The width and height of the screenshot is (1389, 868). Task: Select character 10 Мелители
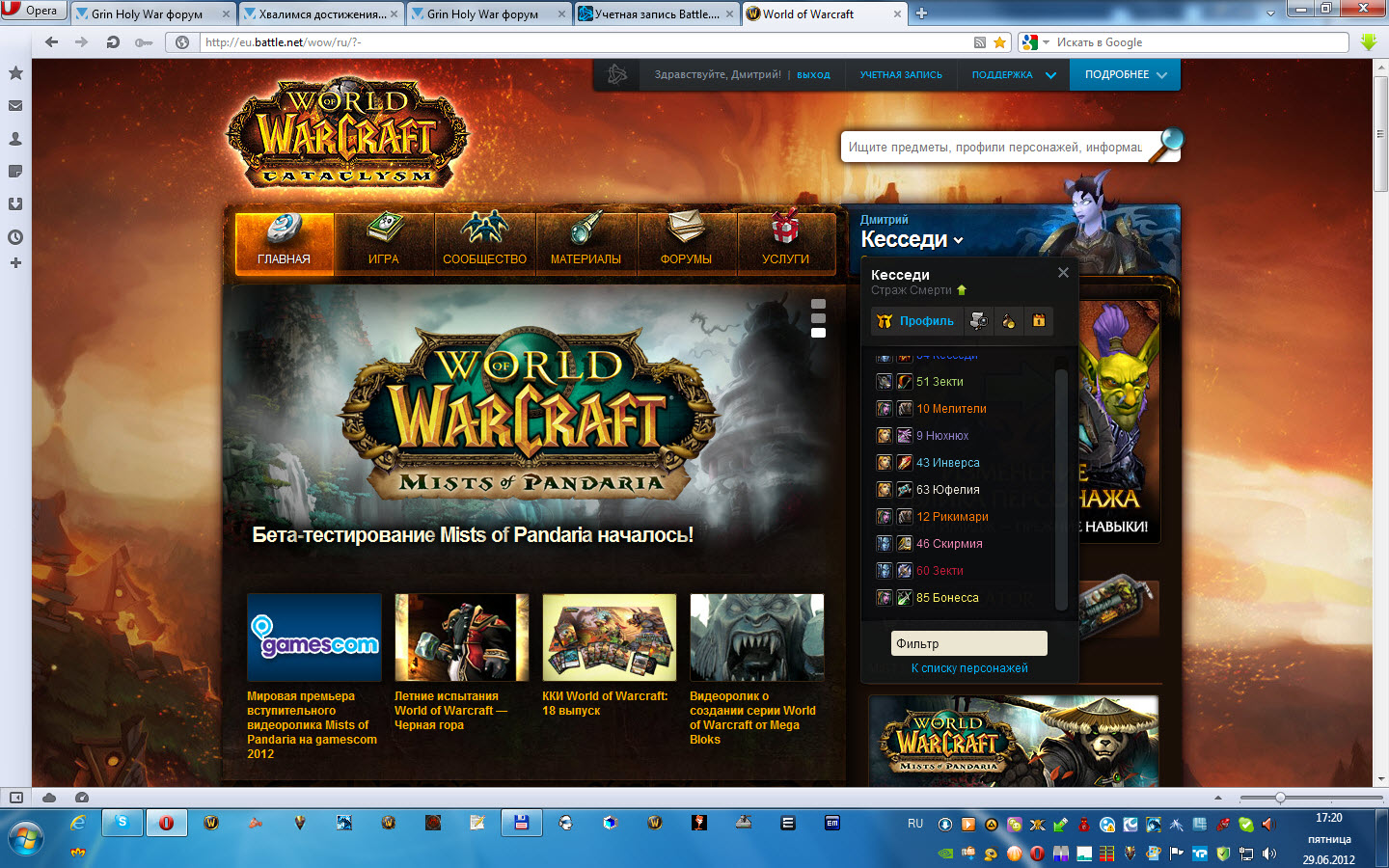[x=950, y=409]
